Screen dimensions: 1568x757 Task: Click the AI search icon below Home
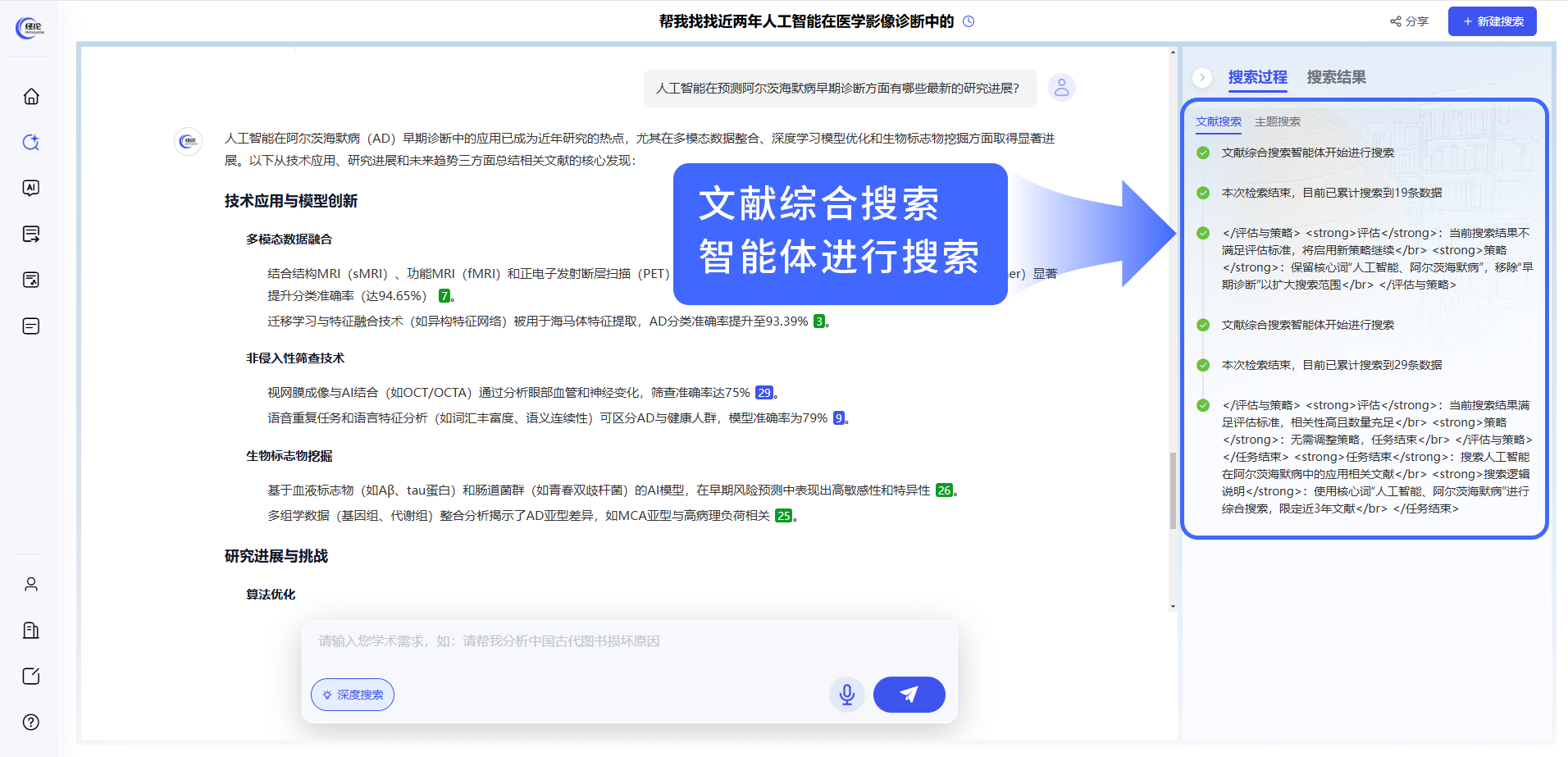31,142
